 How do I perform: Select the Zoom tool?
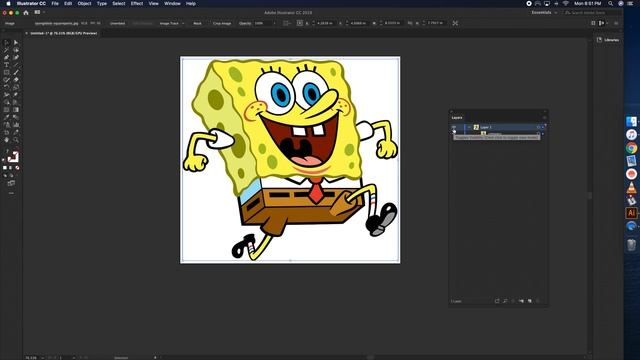click(16, 139)
